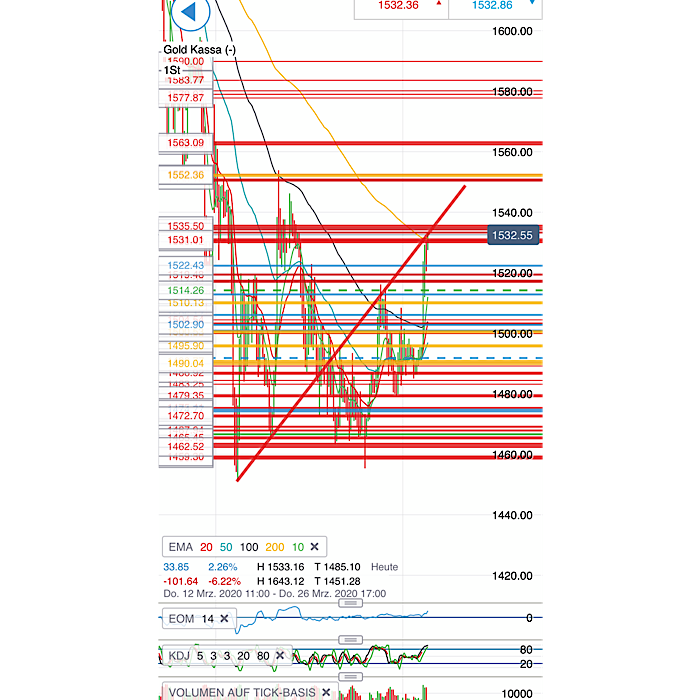The image size is (700, 700).
Task: Select the 1563.09 price level label
Action: pos(186,143)
